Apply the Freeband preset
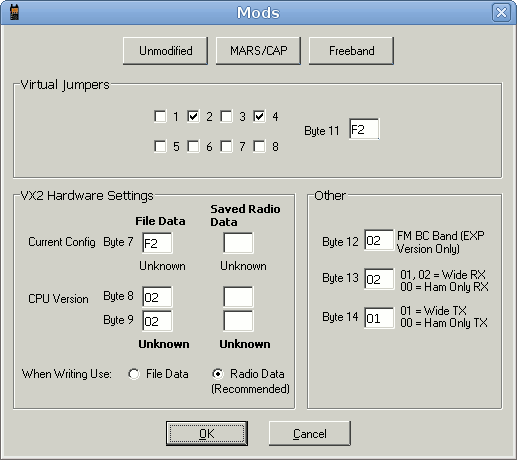 [x=351, y=51]
